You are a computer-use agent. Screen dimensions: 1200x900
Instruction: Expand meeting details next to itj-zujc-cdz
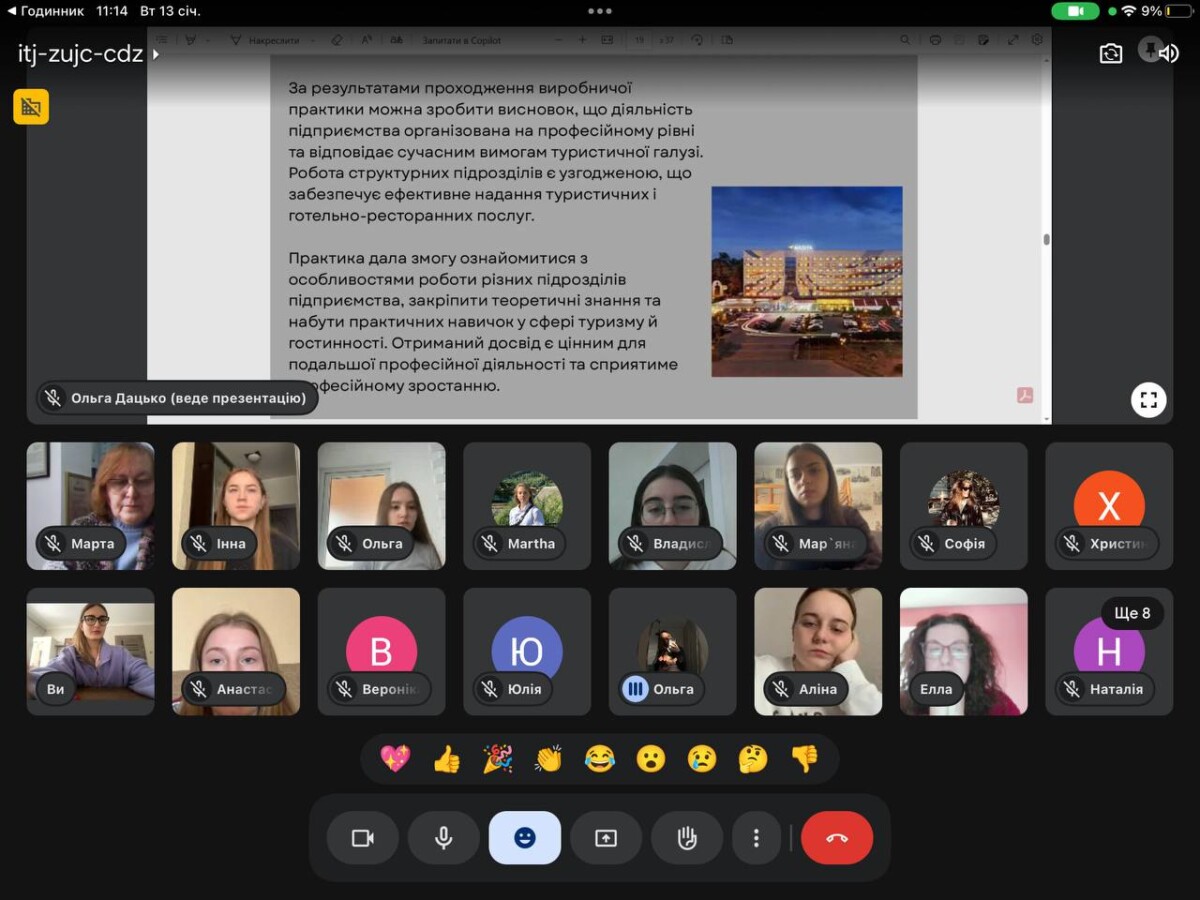click(x=156, y=55)
